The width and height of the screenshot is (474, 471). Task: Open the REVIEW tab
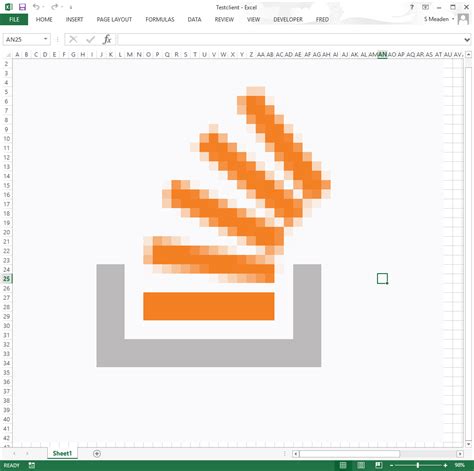click(224, 20)
